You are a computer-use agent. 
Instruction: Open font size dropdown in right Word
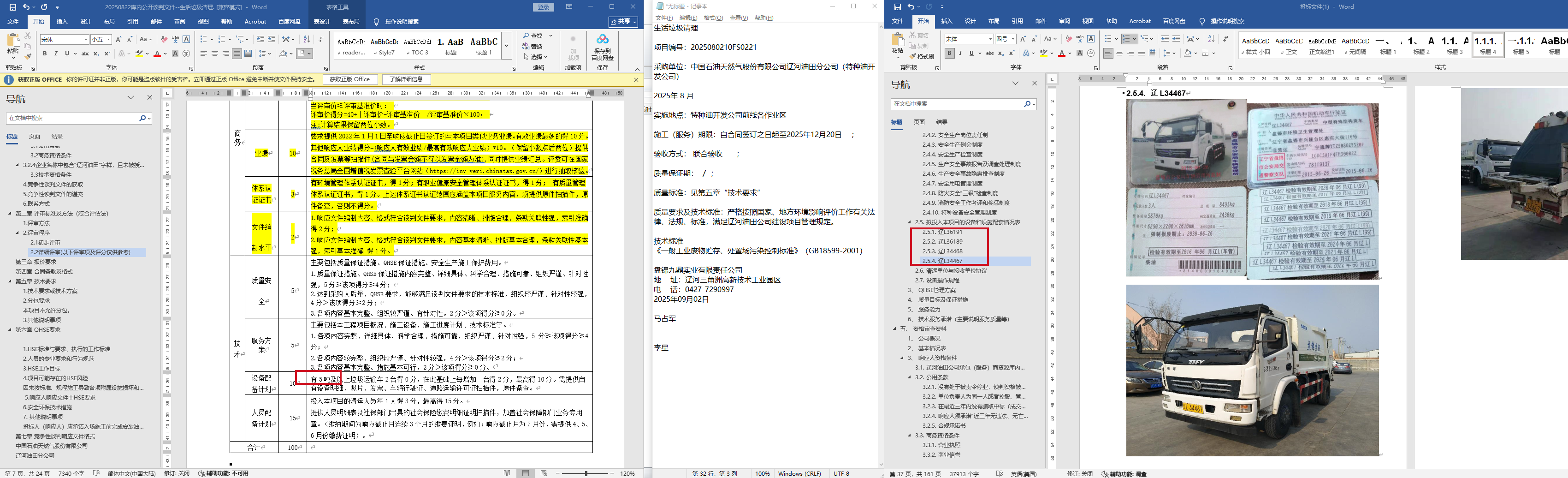[x=1013, y=39]
